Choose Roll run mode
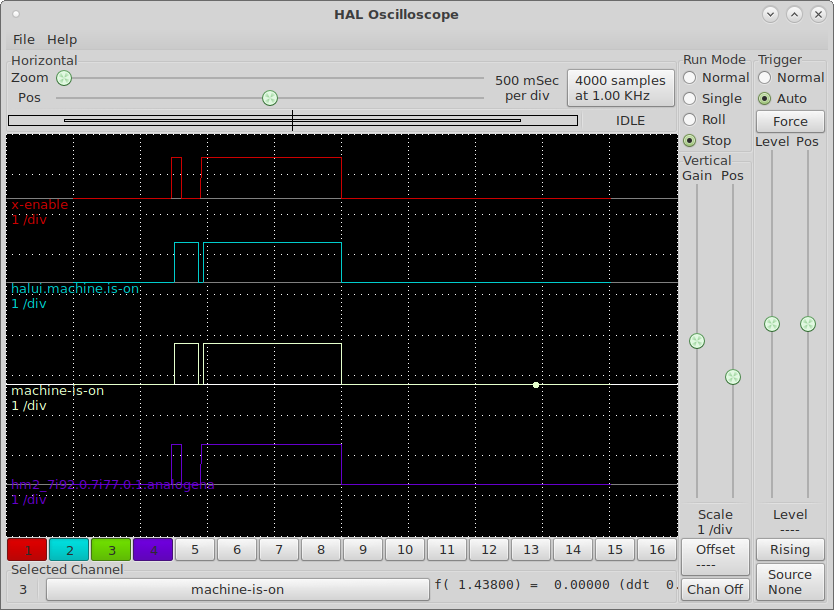The width and height of the screenshot is (834, 610). click(690, 120)
